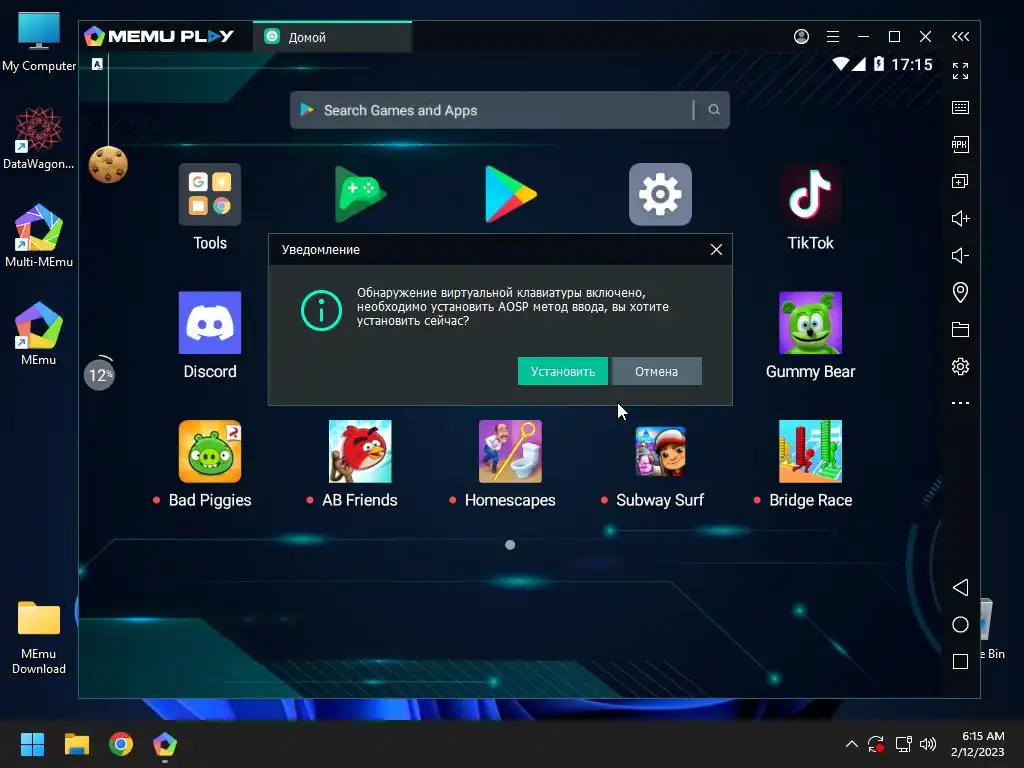
Task: Open MEmu hamburger menu
Action: point(833,37)
